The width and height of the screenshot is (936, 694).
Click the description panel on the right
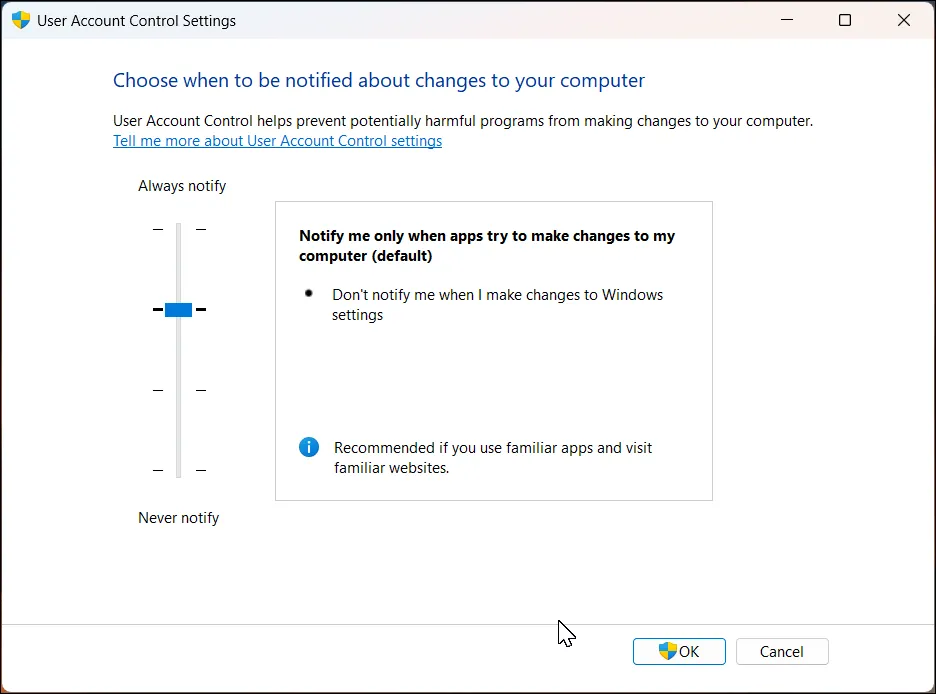tap(493, 380)
